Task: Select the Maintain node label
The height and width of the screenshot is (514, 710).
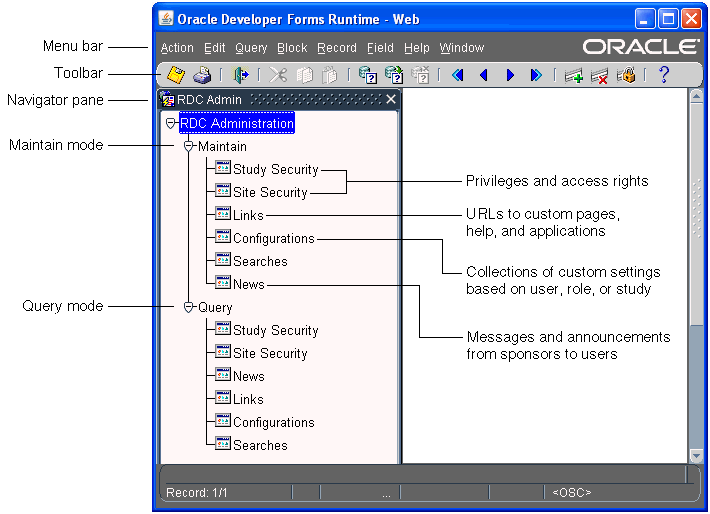Action: [222, 146]
